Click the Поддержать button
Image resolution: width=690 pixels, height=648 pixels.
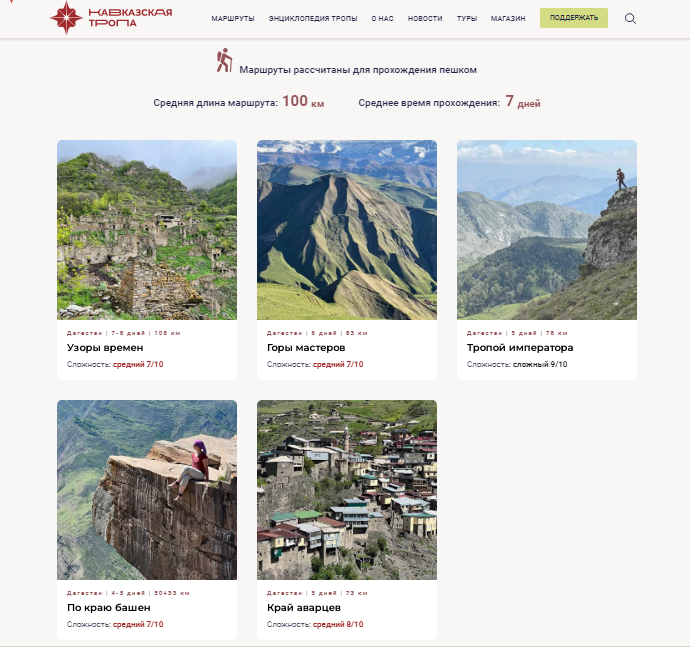574,18
